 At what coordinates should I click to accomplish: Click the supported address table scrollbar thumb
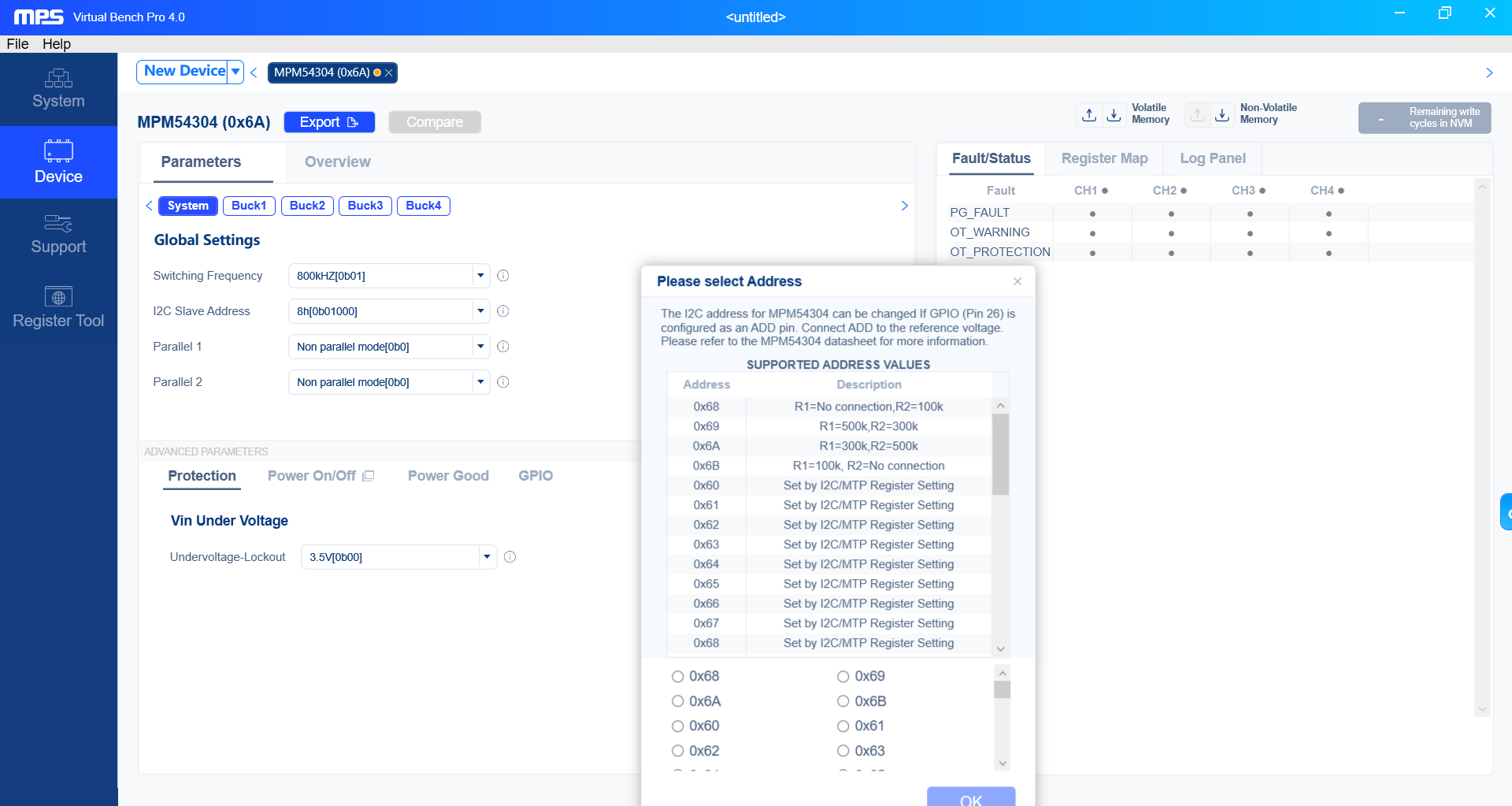click(x=1000, y=454)
